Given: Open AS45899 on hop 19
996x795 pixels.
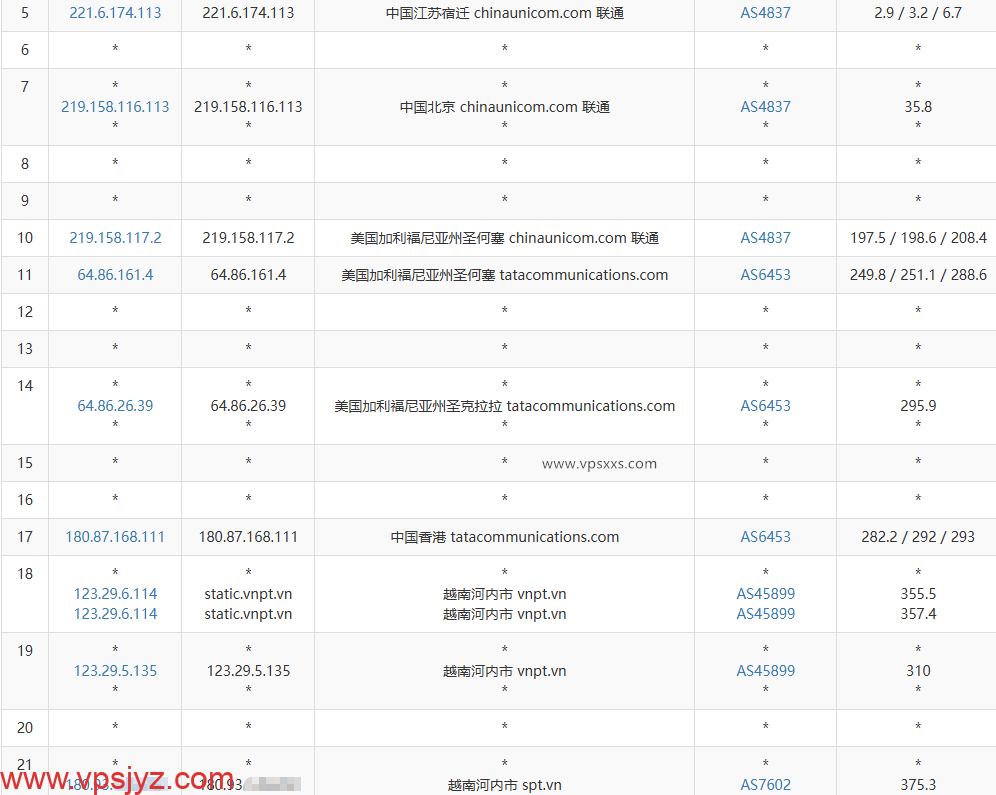Looking at the screenshot, I should pos(764,671).
